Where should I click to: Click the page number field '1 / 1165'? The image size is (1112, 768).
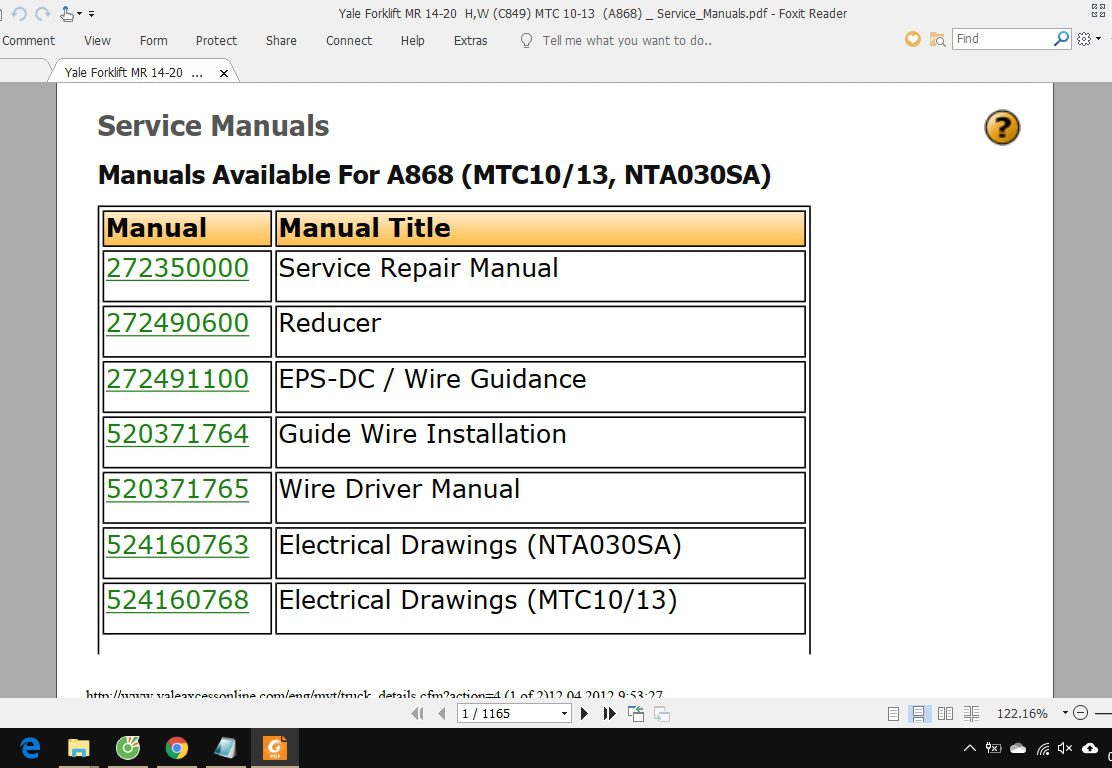click(x=508, y=713)
